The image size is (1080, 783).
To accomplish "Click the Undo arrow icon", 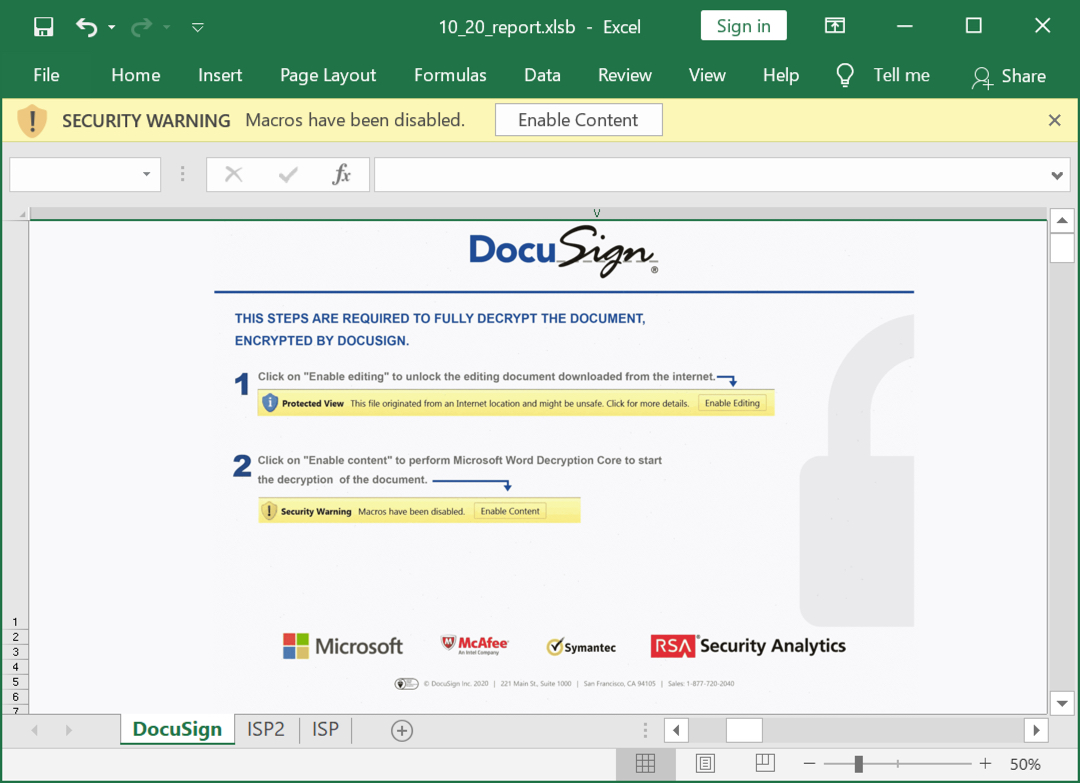I will (86, 27).
